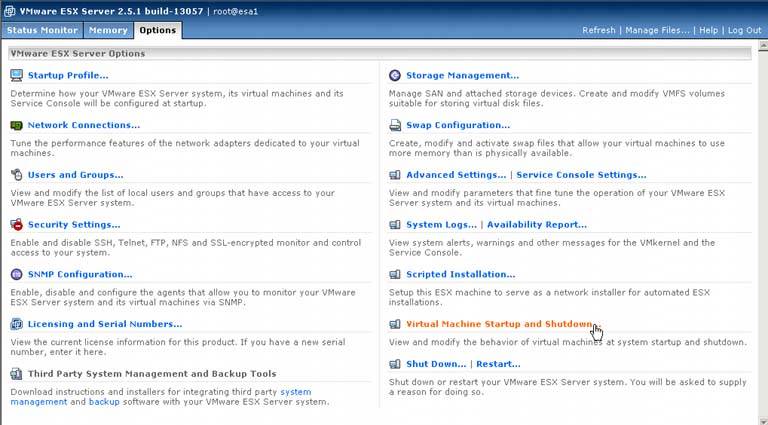Click the Restart link

coord(498,364)
